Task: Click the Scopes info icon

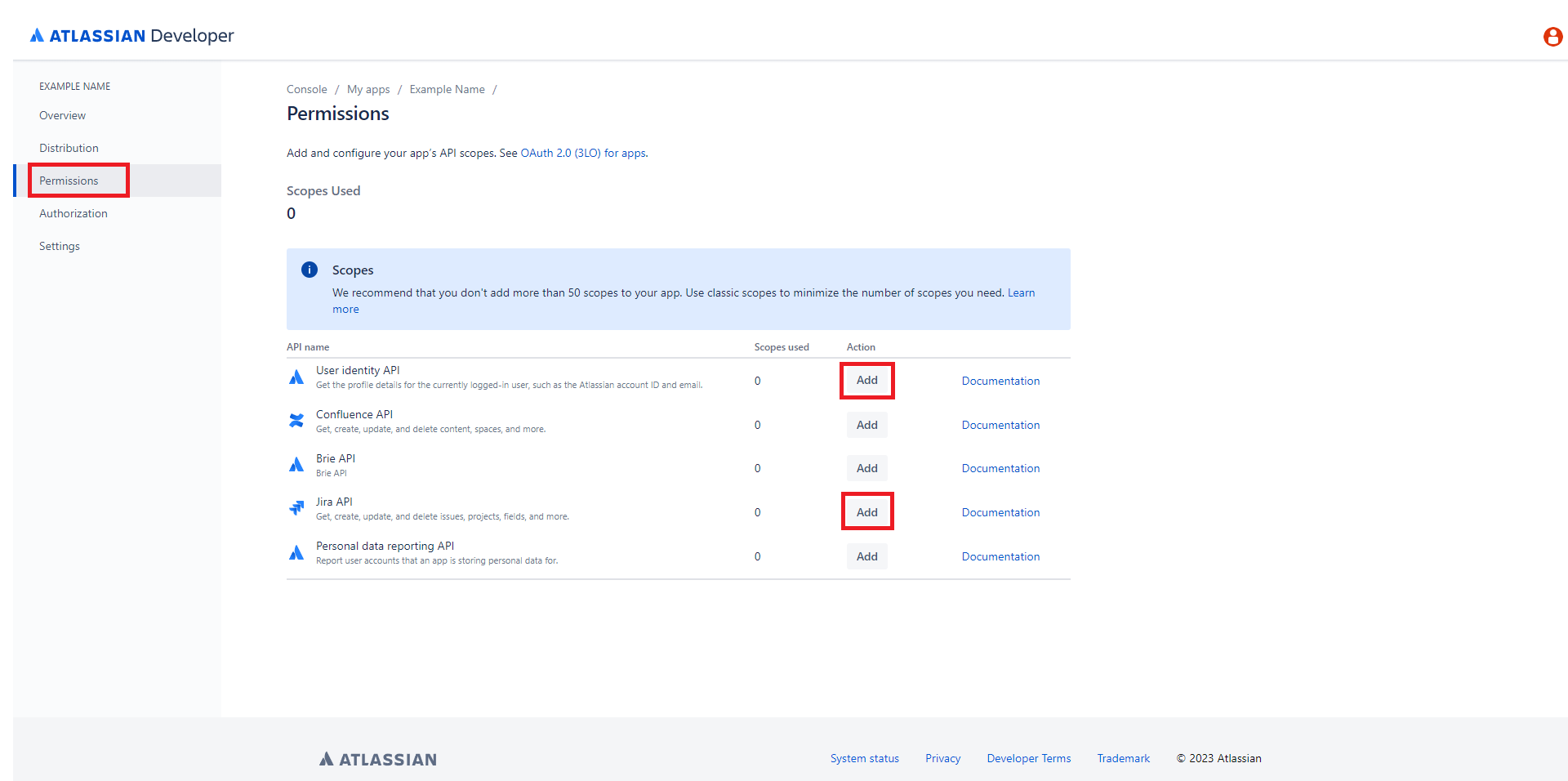Action: [x=310, y=270]
